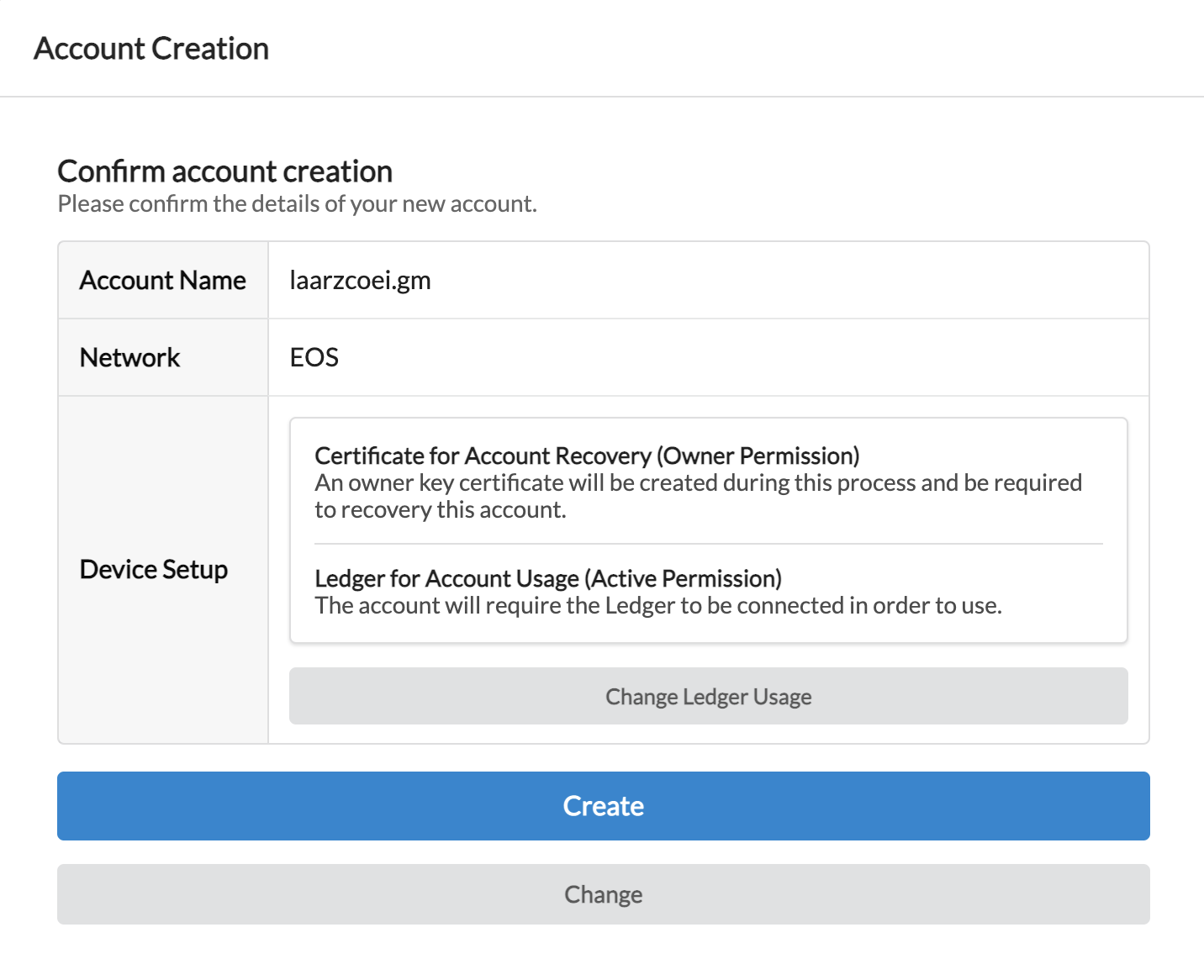The height and width of the screenshot is (980, 1204).
Task: Click the EOS network value
Action: tap(314, 357)
